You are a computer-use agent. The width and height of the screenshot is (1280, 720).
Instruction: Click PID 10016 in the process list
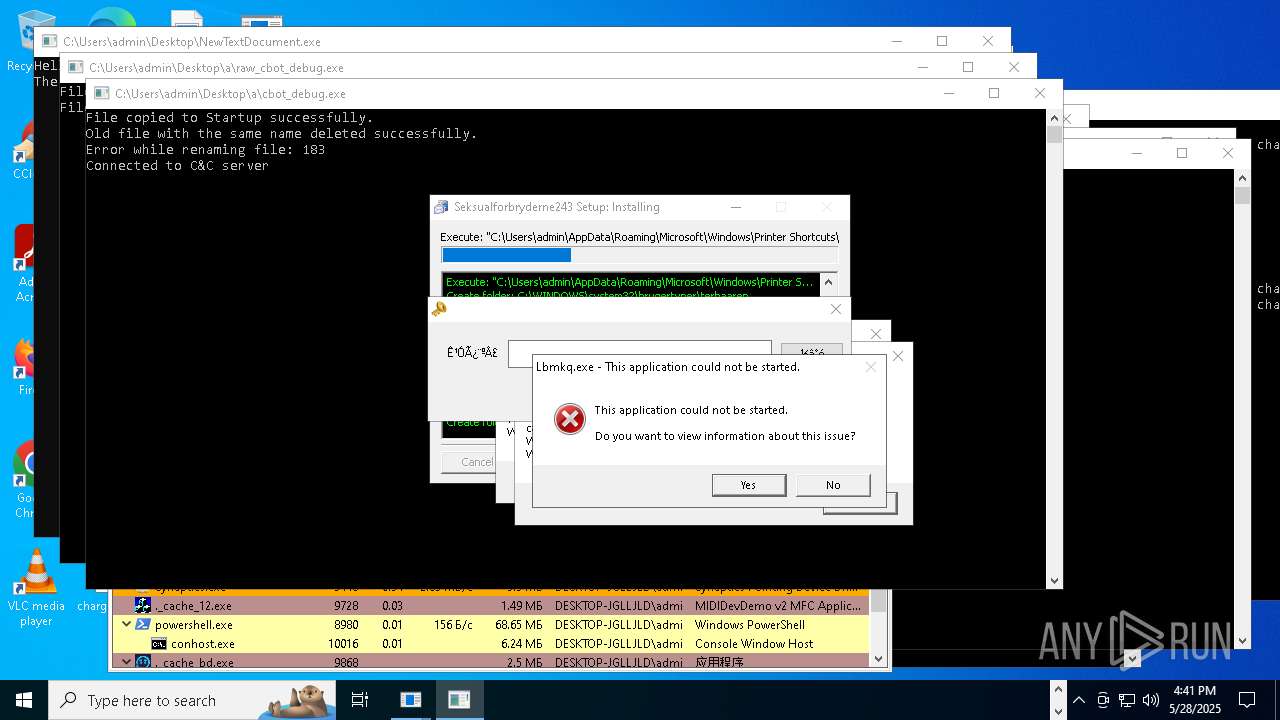pyautogui.click(x=343, y=644)
